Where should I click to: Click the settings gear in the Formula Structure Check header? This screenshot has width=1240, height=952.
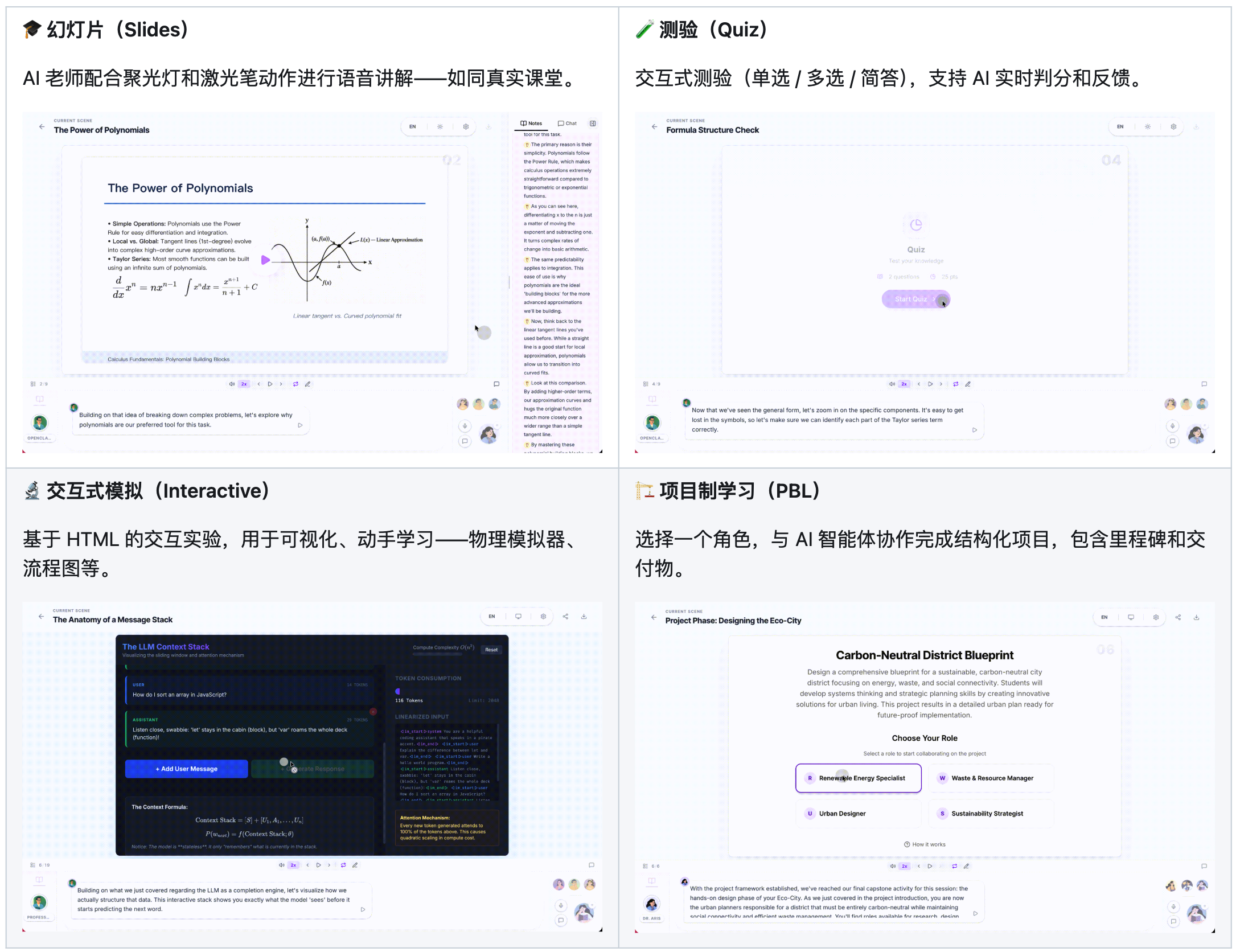click(x=1173, y=126)
